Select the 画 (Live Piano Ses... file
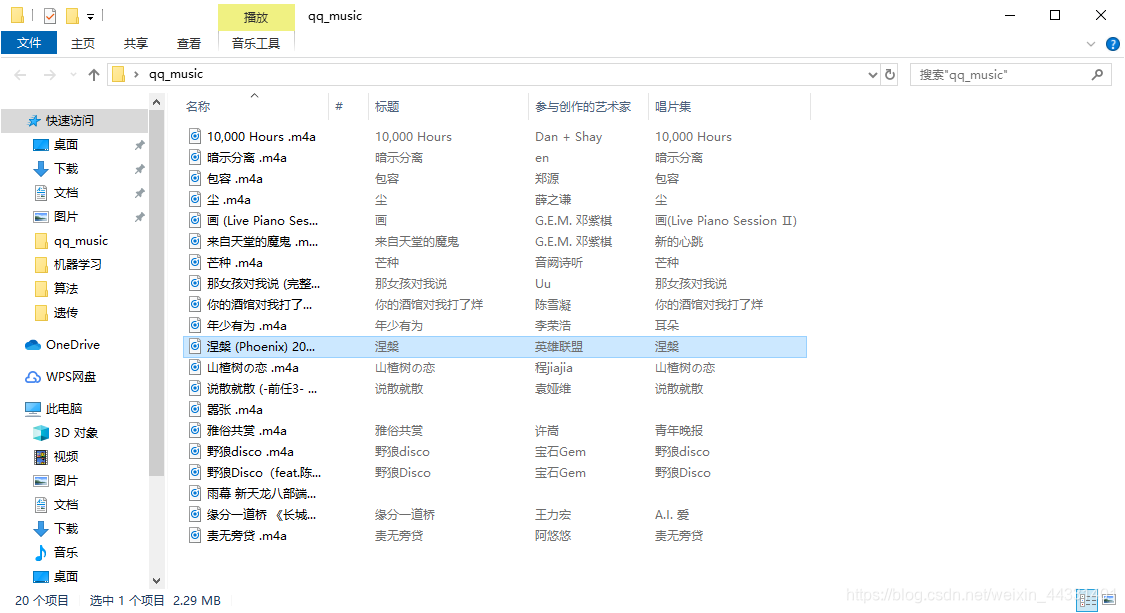 click(x=263, y=220)
